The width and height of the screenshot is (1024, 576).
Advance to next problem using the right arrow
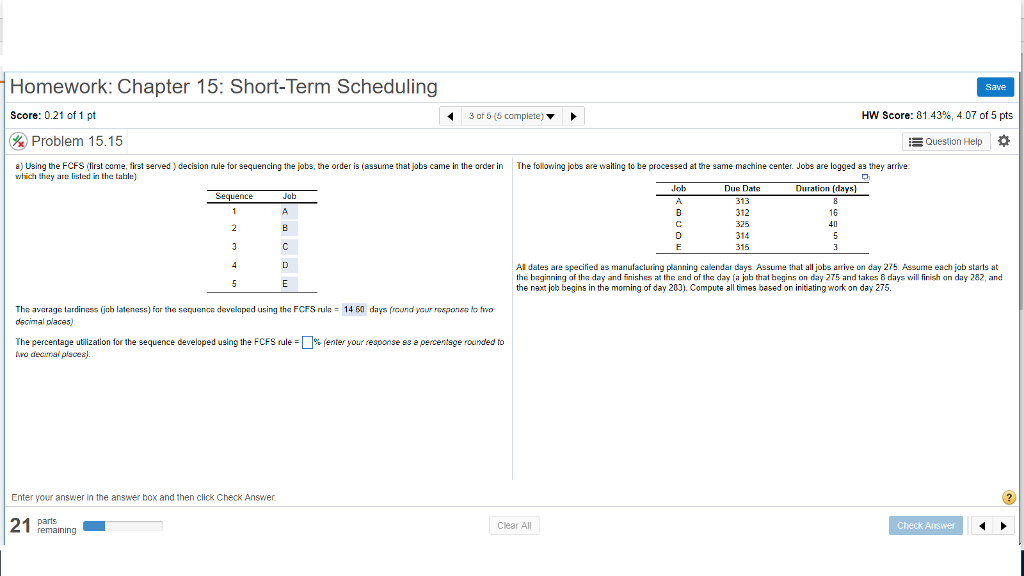click(x=573, y=115)
